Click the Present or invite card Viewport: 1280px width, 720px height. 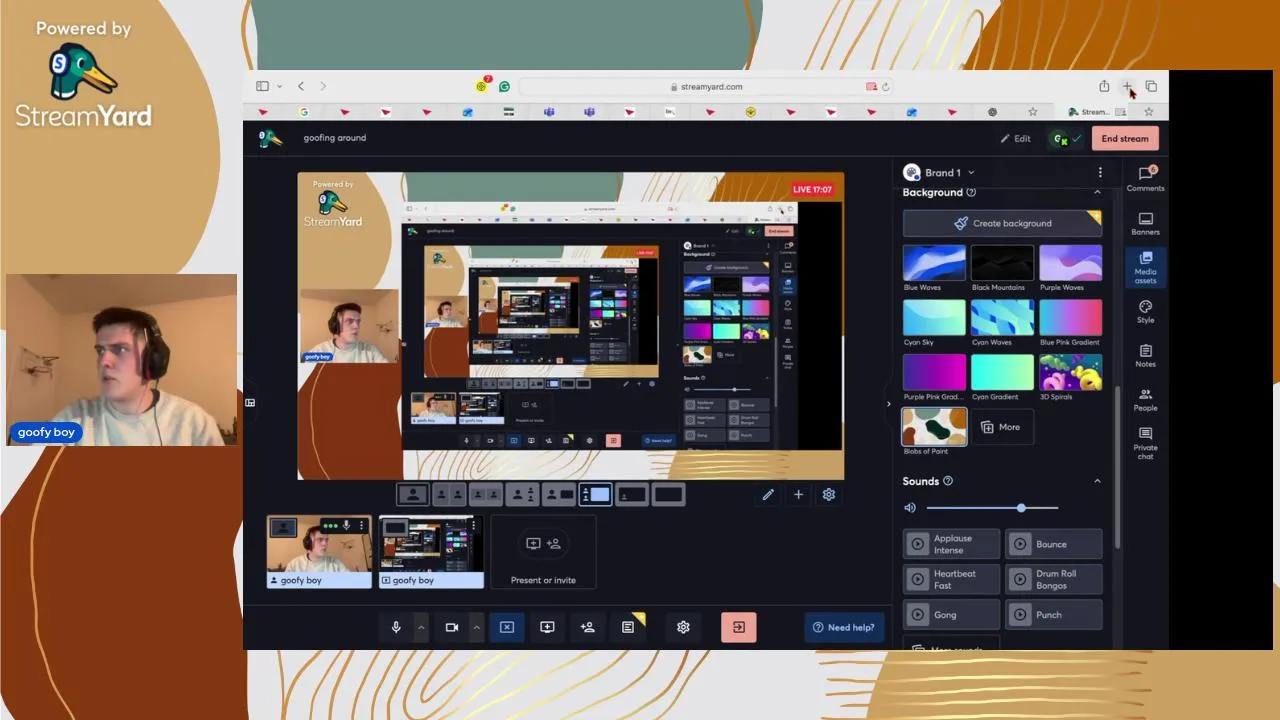coord(543,552)
